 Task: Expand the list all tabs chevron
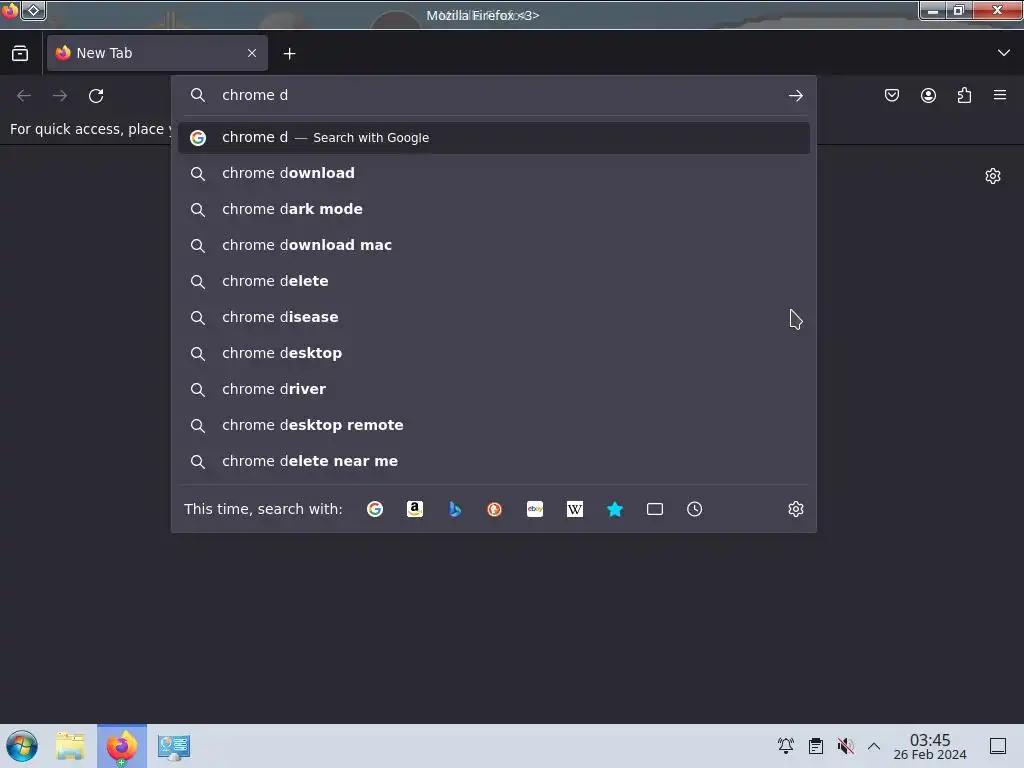click(x=1004, y=53)
